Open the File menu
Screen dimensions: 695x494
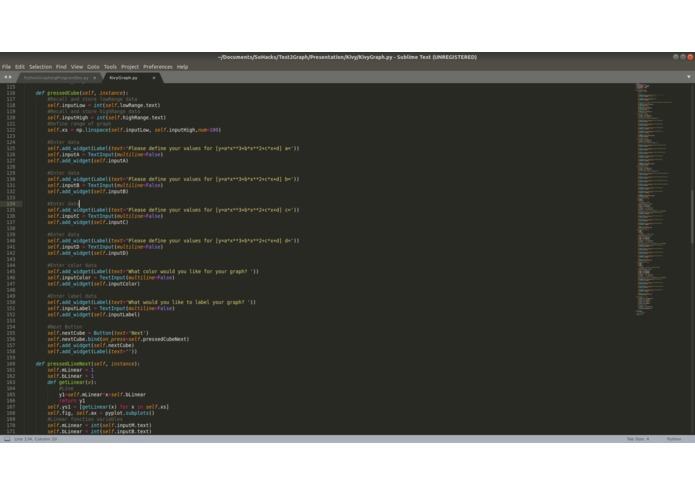(6, 67)
